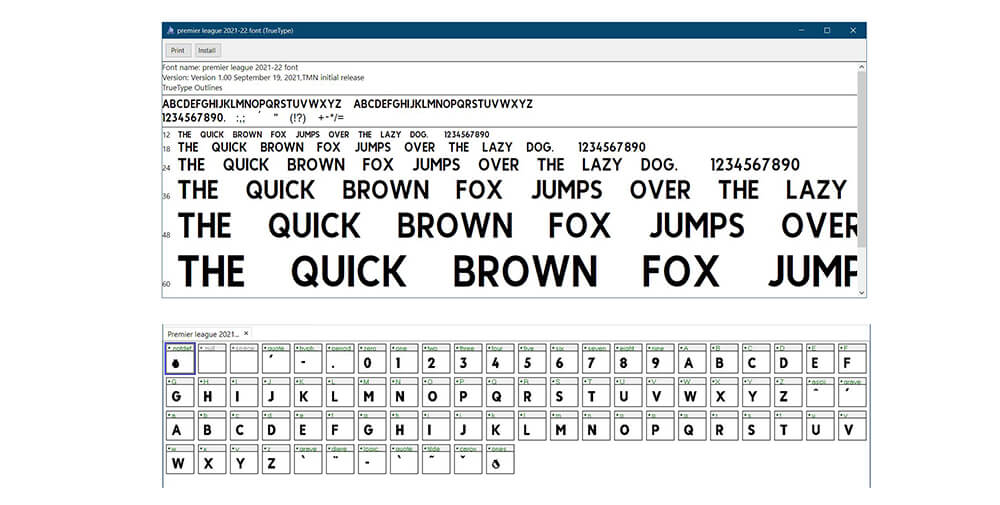Select the caron glyph cell
The height and width of the screenshot is (505, 1000).
point(468,459)
